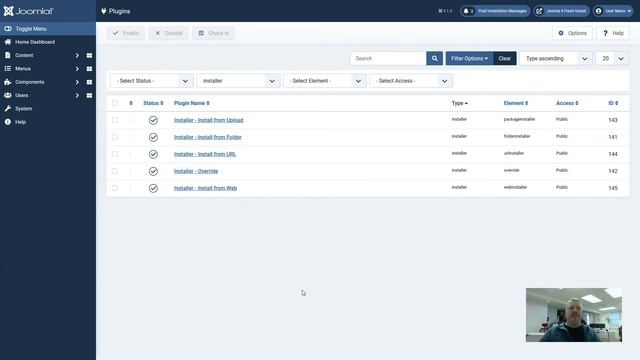Screen dimensions: 640x360
Task: Open Post Installation Messages
Action: pyautogui.click(x=495, y=11)
